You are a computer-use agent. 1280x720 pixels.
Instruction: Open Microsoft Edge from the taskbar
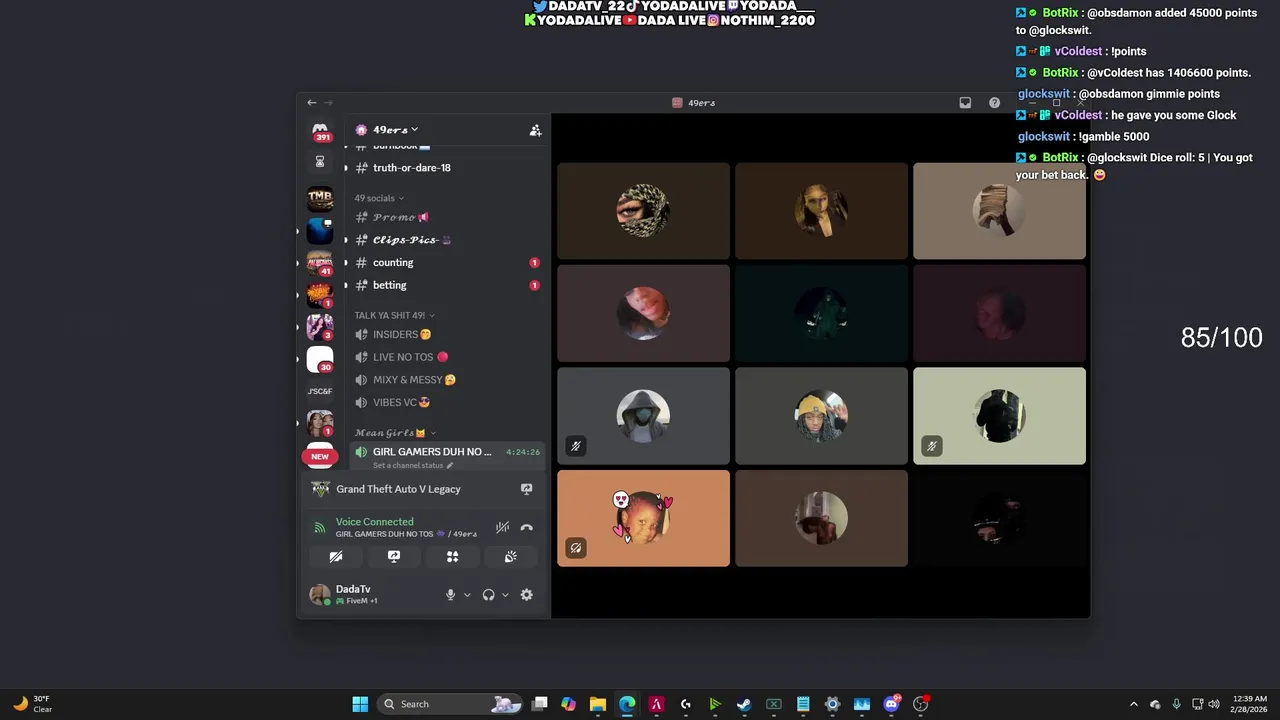tap(627, 704)
